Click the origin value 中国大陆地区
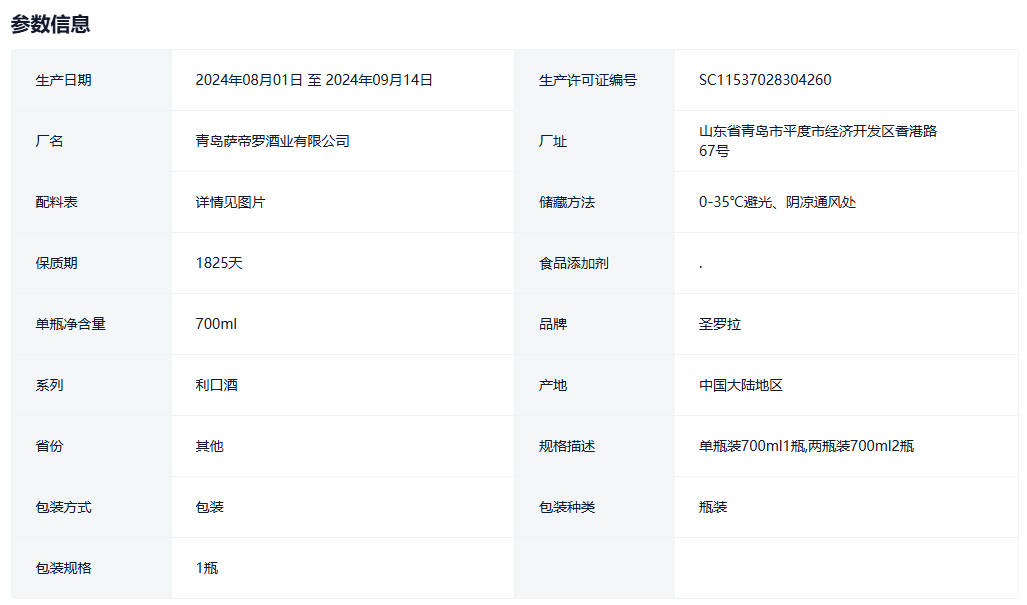Viewport: 1027px width, 605px height. [740, 385]
